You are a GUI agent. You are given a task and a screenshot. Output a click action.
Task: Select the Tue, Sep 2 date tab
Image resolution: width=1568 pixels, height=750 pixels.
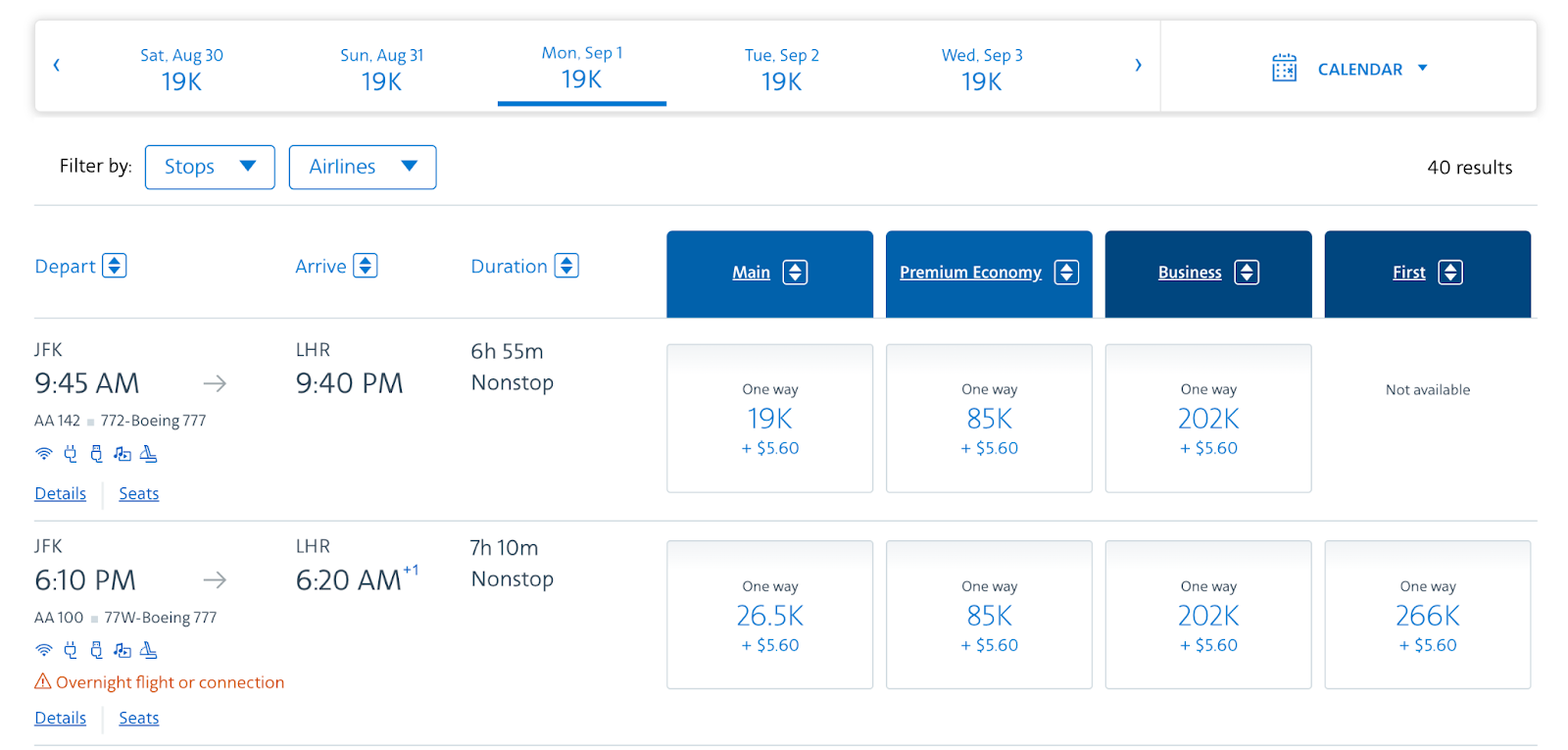point(782,69)
